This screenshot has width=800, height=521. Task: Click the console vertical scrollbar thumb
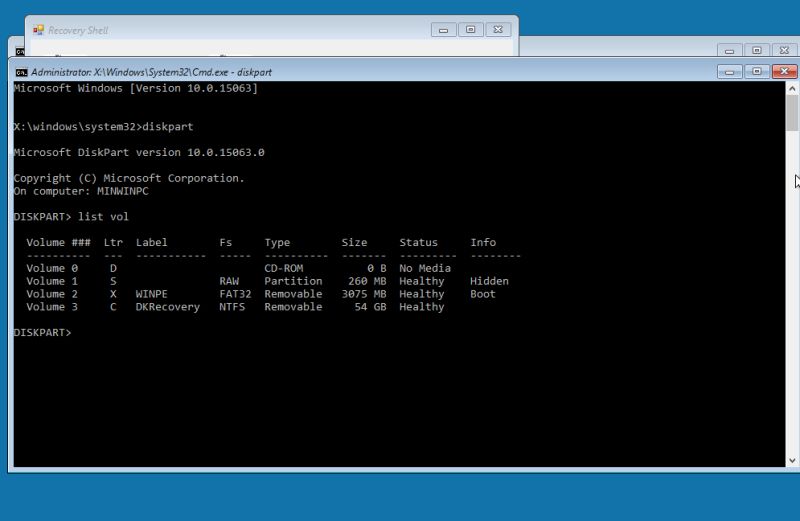coord(792,113)
